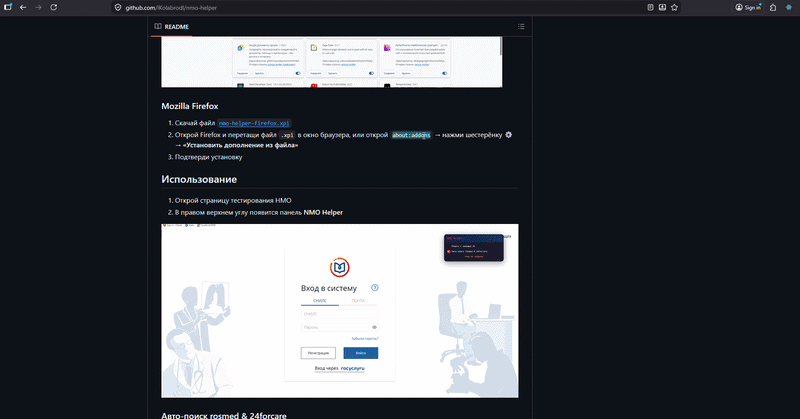Image resolution: width=800 pixels, height=419 pixels.
Task: Open the tabs icon beside the Back arrow
Action: click(x=8, y=7)
